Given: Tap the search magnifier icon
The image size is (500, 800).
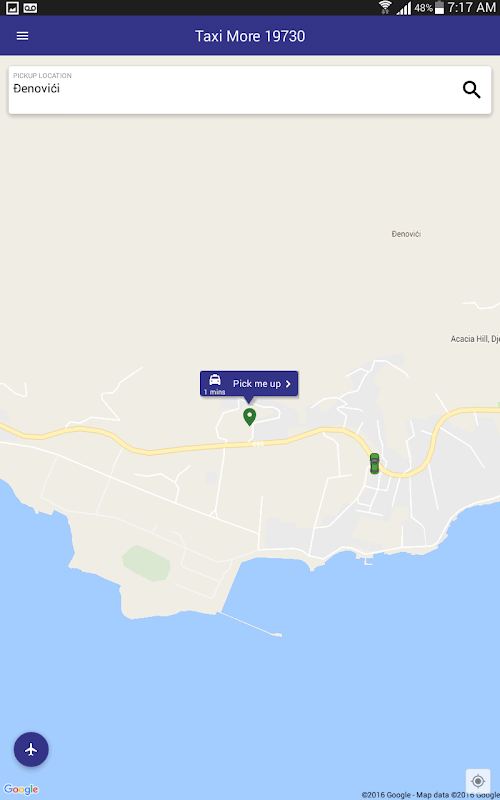Looking at the screenshot, I should click(471, 90).
